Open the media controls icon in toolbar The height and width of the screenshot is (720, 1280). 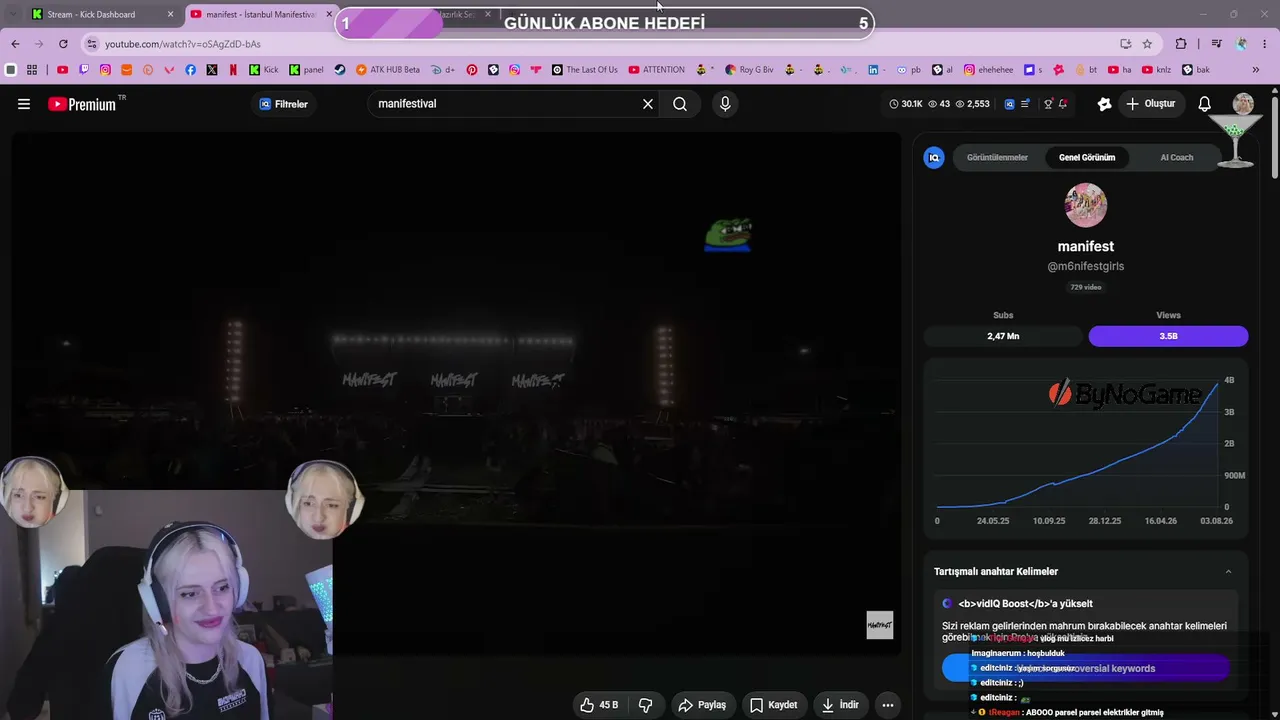pyautogui.click(x=1216, y=44)
